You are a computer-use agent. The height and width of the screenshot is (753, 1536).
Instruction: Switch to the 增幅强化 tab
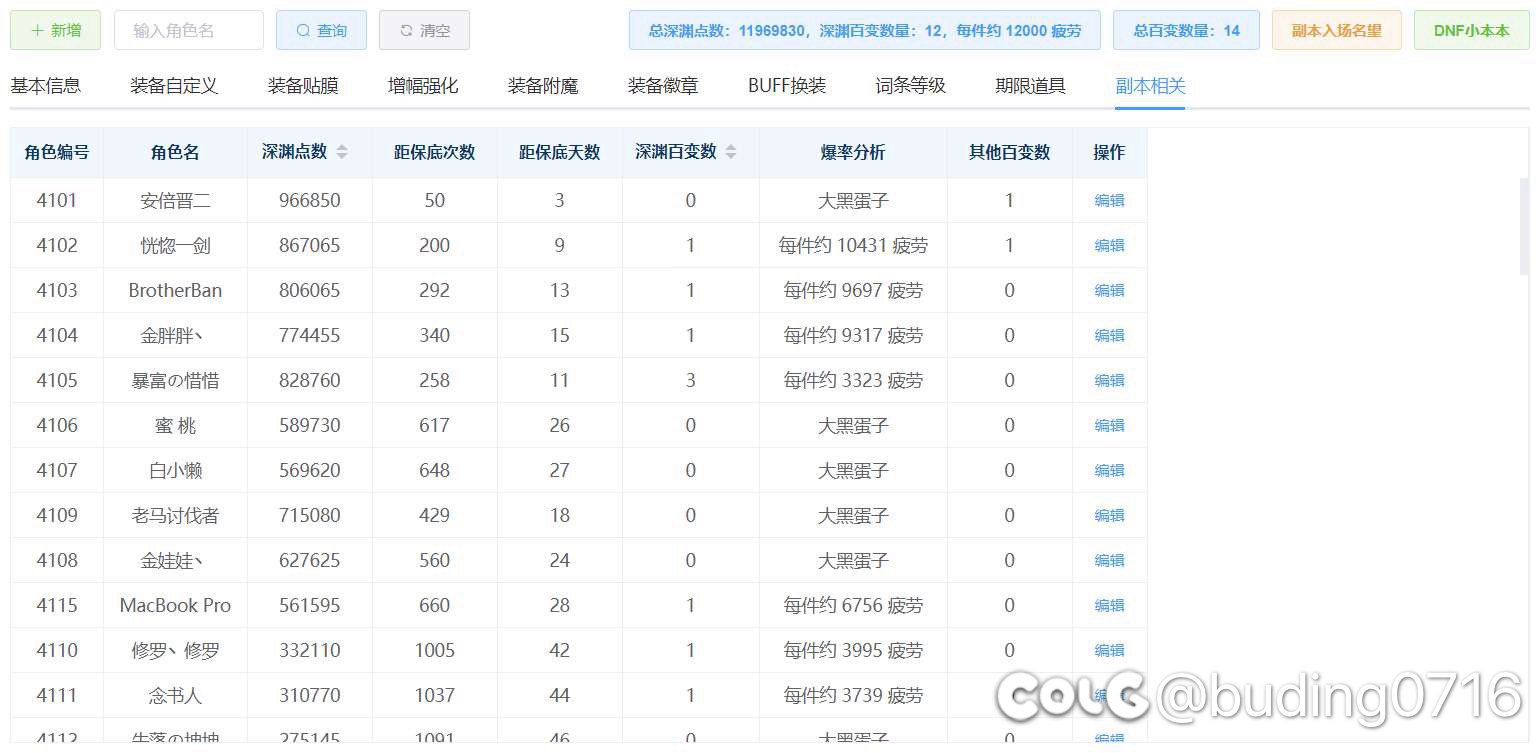click(x=423, y=86)
